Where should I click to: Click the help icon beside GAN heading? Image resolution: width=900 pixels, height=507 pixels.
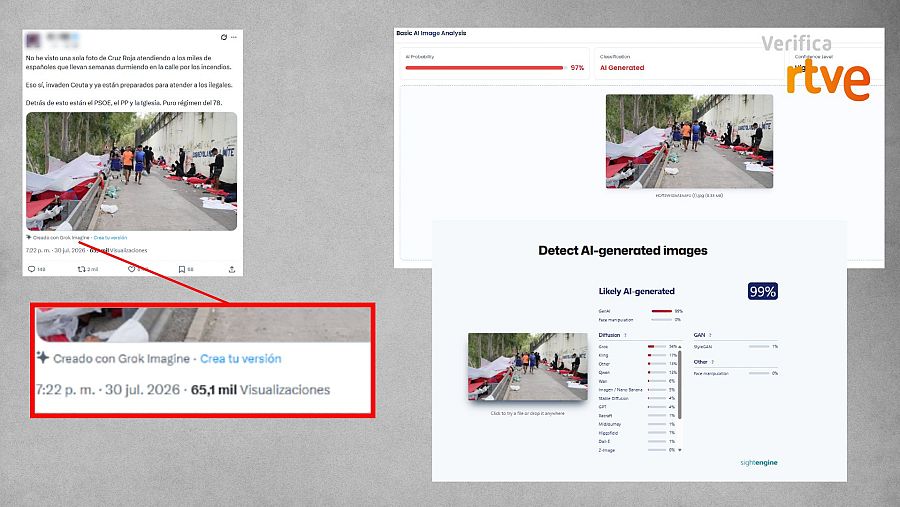click(x=710, y=335)
